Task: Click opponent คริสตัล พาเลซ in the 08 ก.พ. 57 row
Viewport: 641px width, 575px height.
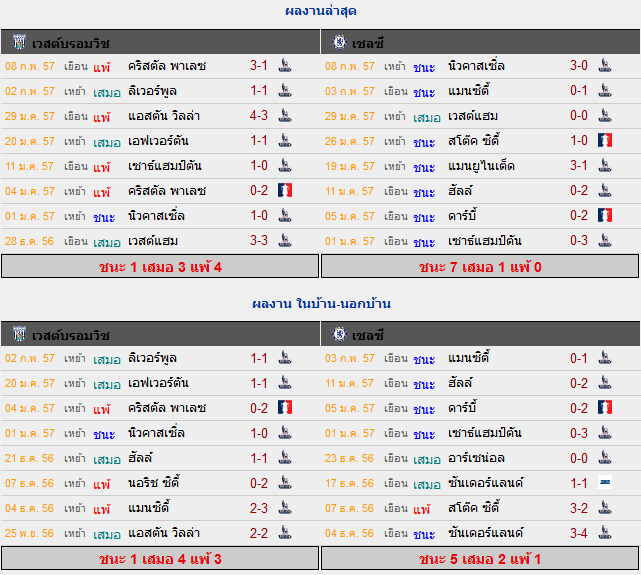Action: click(167, 66)
